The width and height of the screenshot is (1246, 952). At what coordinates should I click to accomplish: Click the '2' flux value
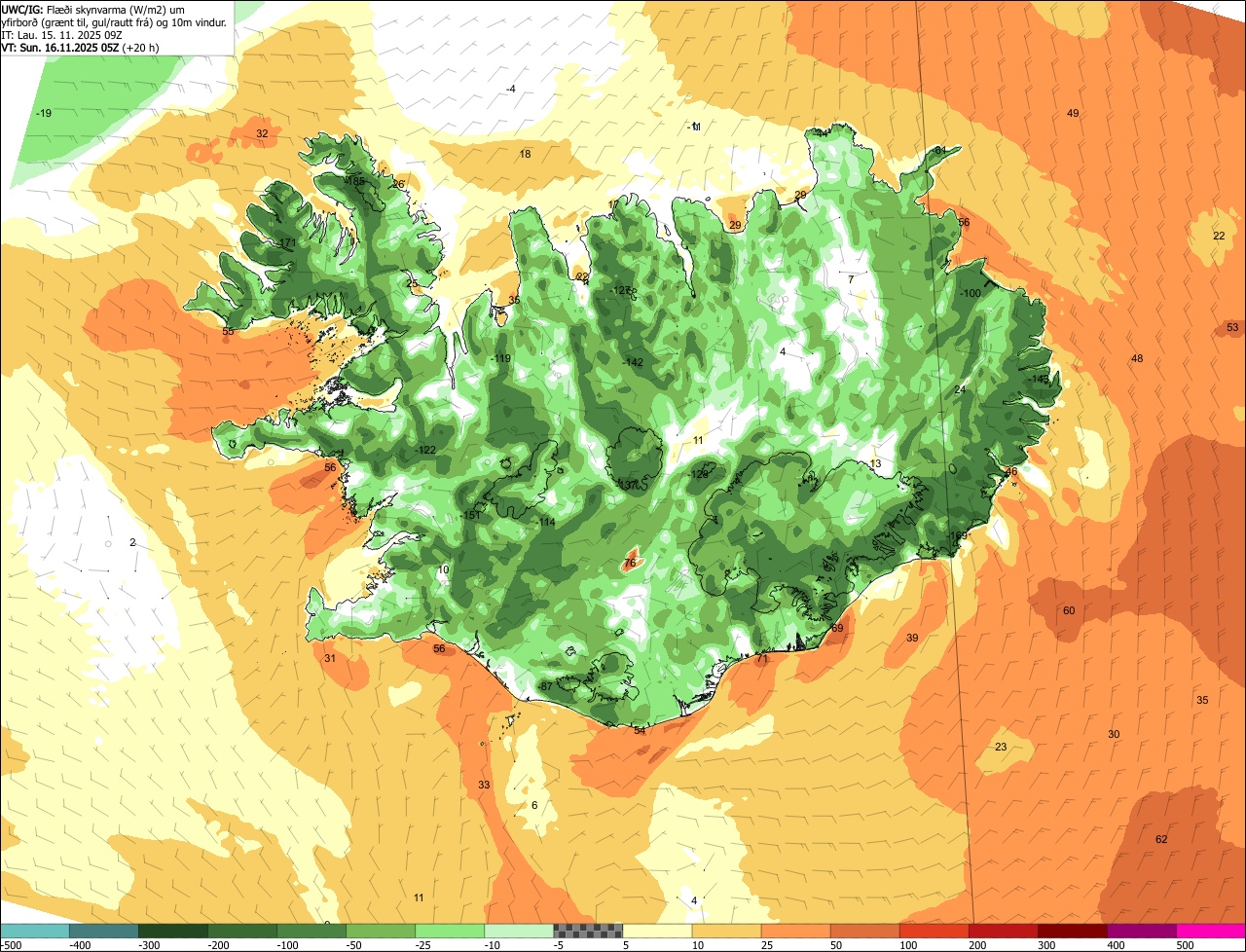132,543
